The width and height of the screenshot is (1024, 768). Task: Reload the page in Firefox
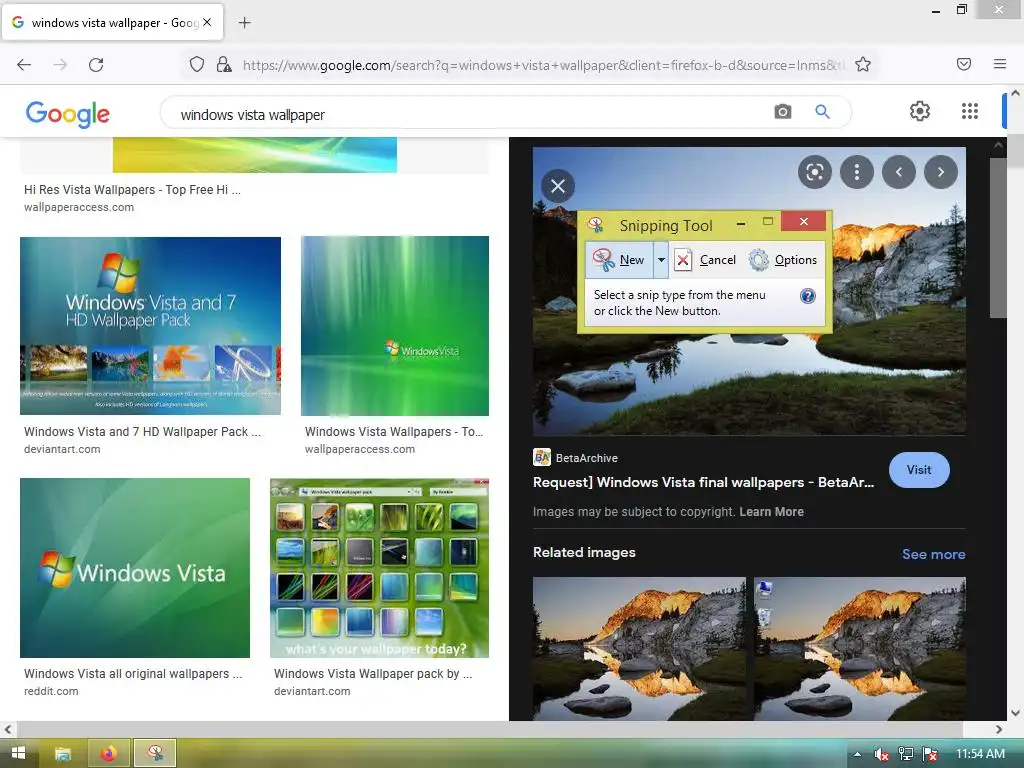(96, 65)
